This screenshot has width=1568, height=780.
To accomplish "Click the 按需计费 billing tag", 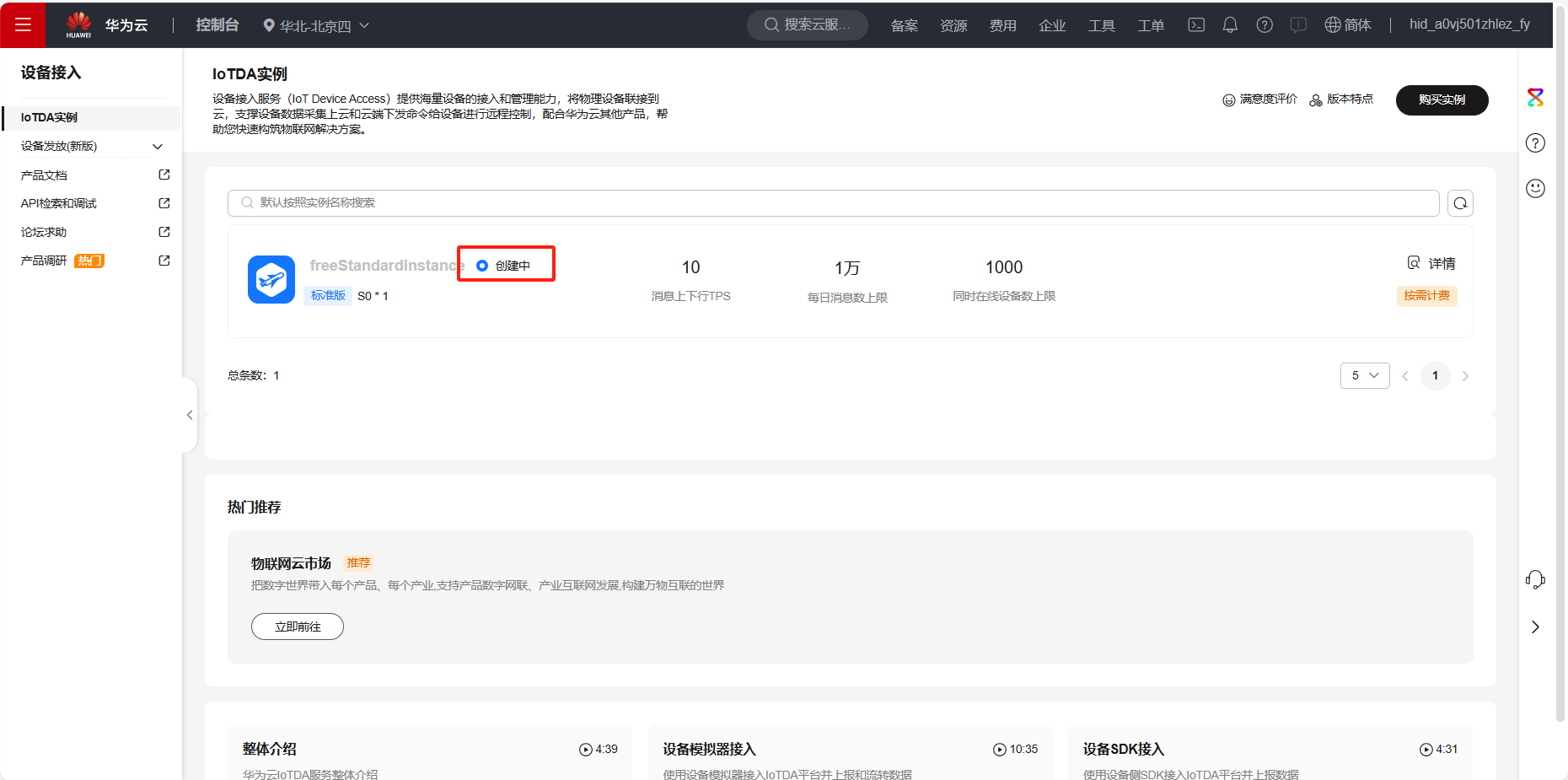I will tap(1426, 296).
